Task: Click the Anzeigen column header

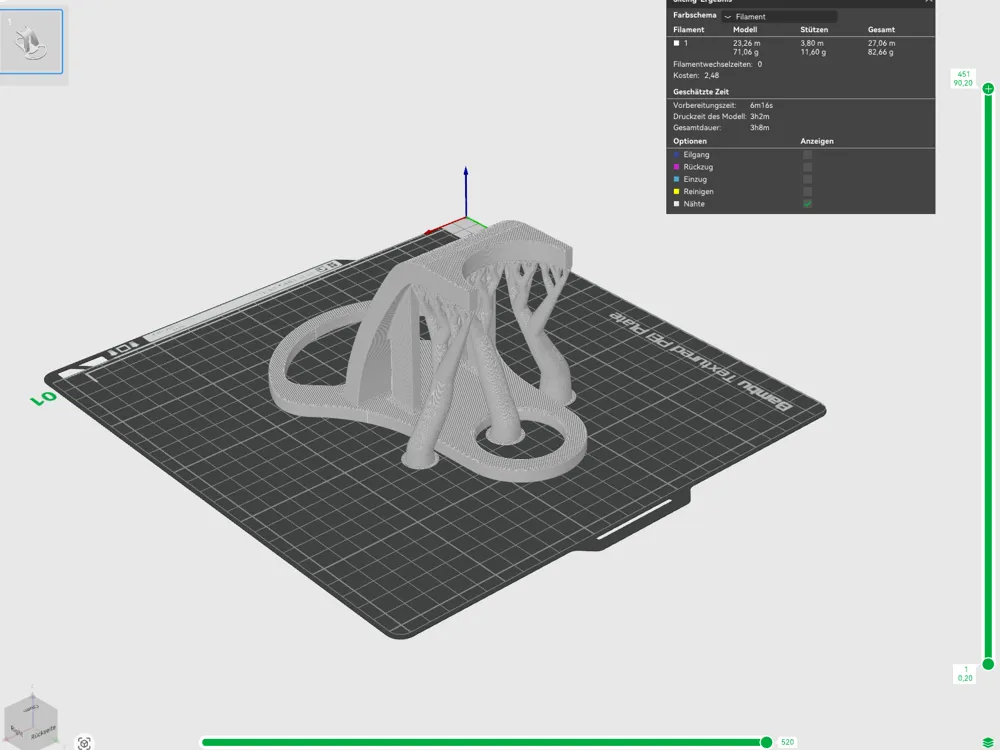Action: (x=817, y=141)
